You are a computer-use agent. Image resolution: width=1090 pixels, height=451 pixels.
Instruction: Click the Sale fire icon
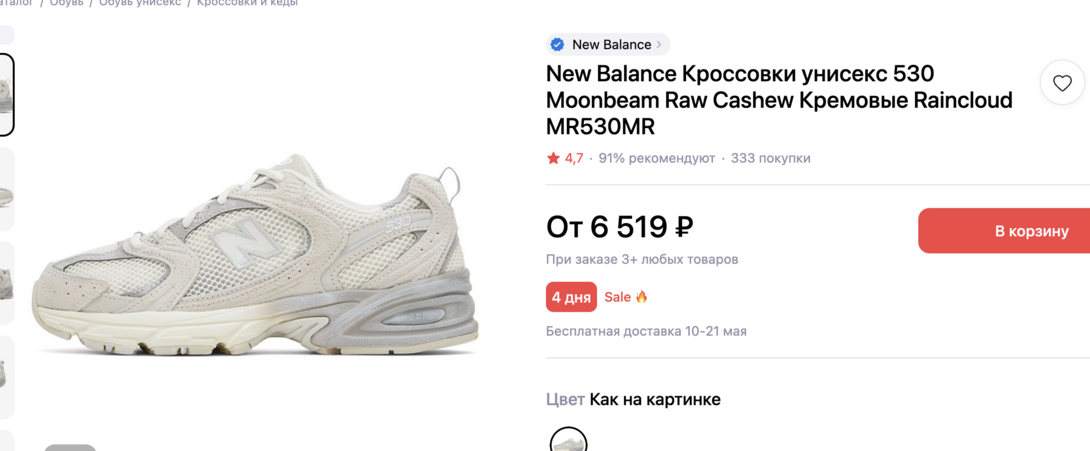[x=642, y=297]
